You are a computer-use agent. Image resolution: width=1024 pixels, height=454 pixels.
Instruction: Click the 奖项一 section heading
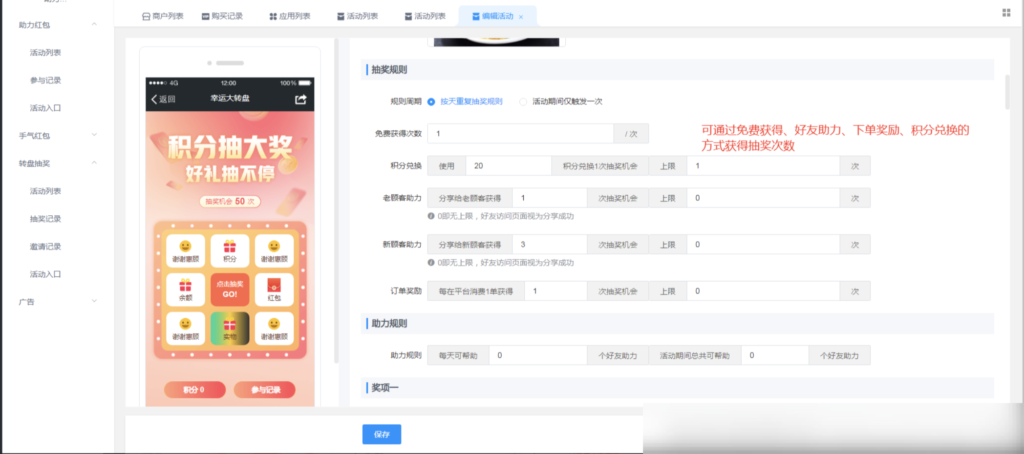(x=385, y=388)
